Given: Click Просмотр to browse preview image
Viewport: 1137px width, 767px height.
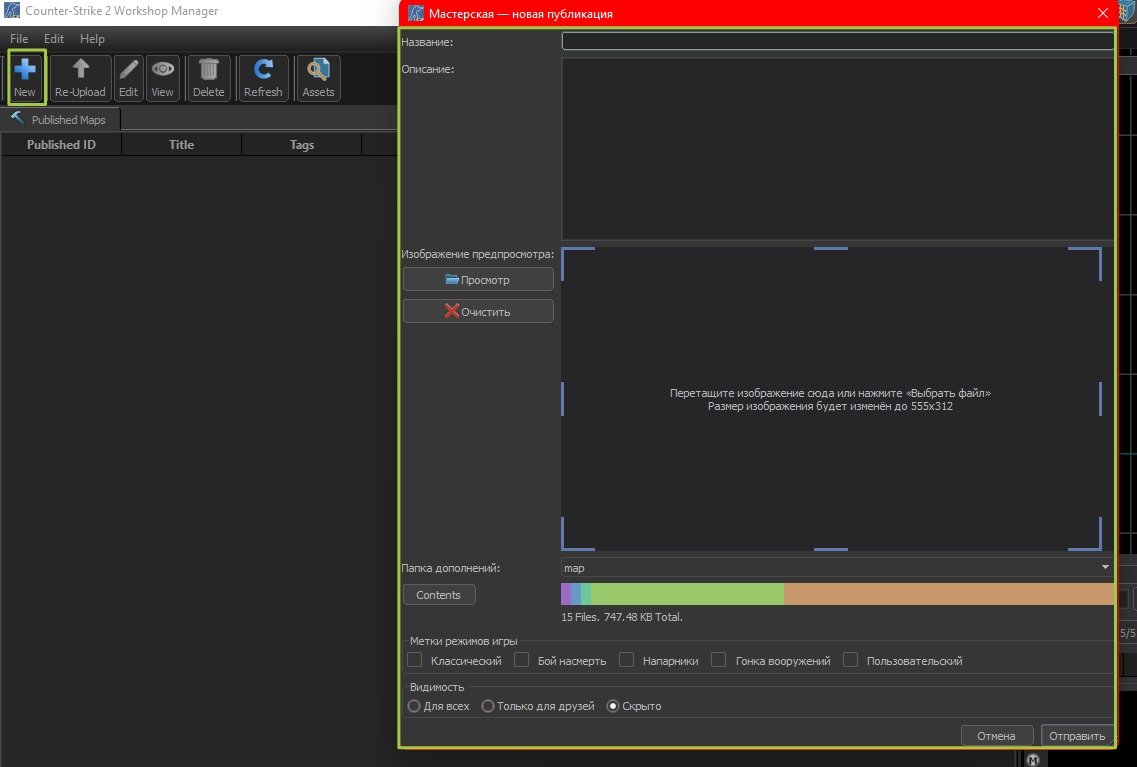Looking at the screenshot, I should [478, 280].
